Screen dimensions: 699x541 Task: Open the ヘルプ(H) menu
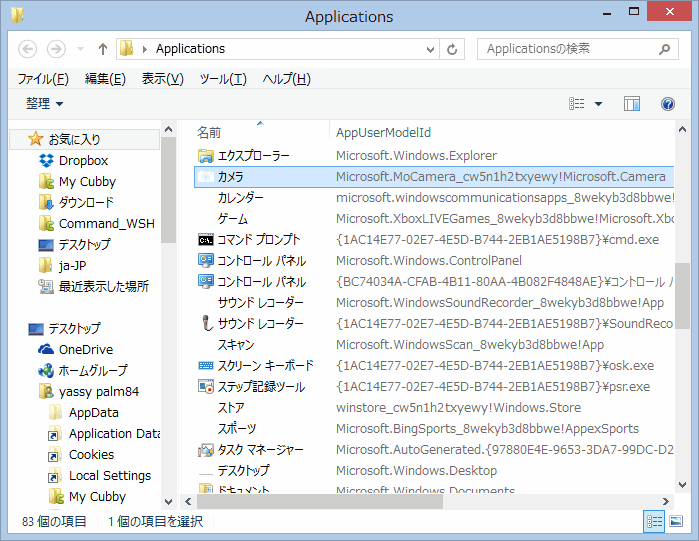[x=287, y=79]
